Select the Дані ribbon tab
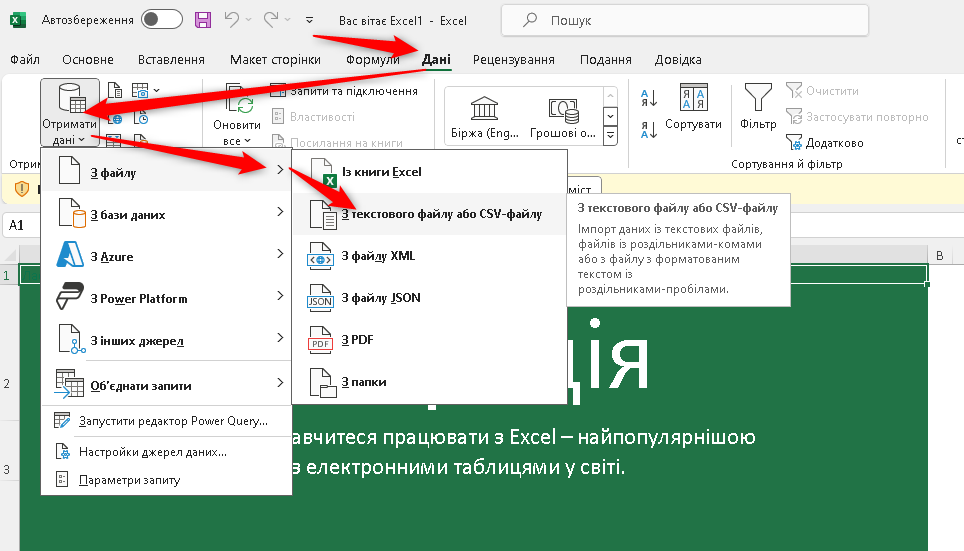Viewport: 964px width, 551px height. (x=437, y=60)
